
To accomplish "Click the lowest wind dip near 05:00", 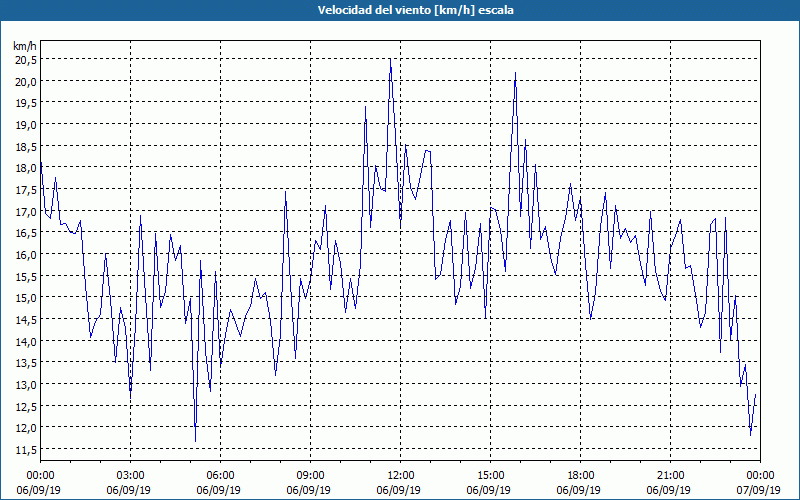I will coord(195,441).
